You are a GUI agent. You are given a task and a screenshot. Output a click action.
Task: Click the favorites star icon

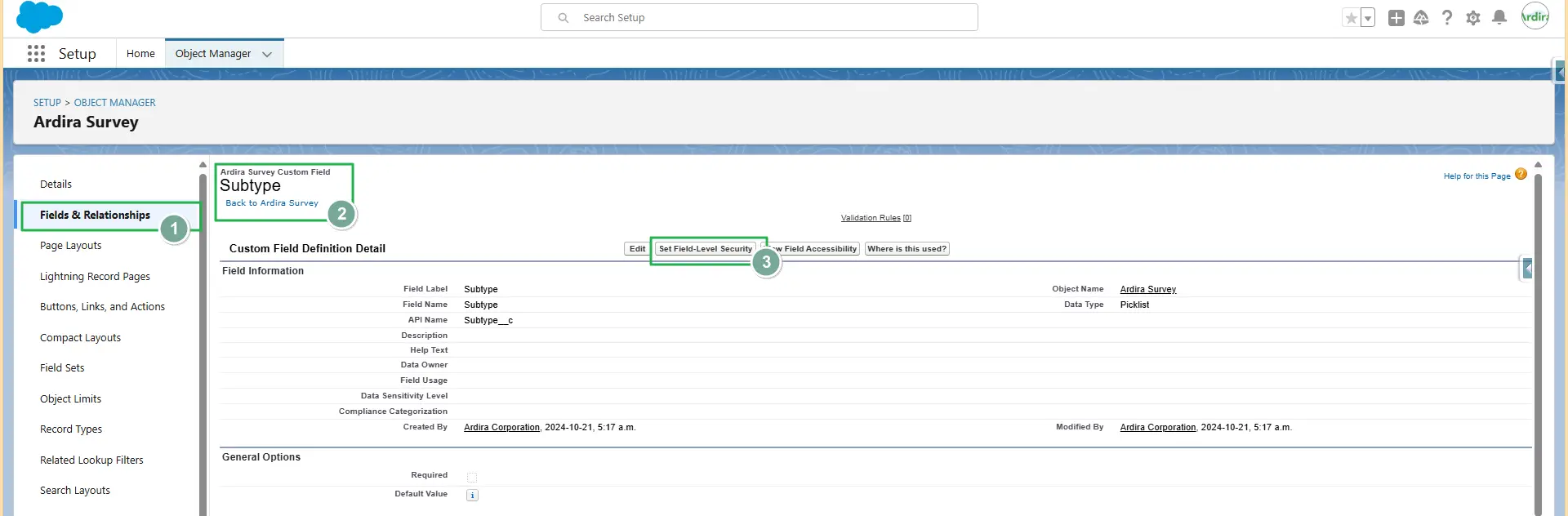(x=1352, y=18)
